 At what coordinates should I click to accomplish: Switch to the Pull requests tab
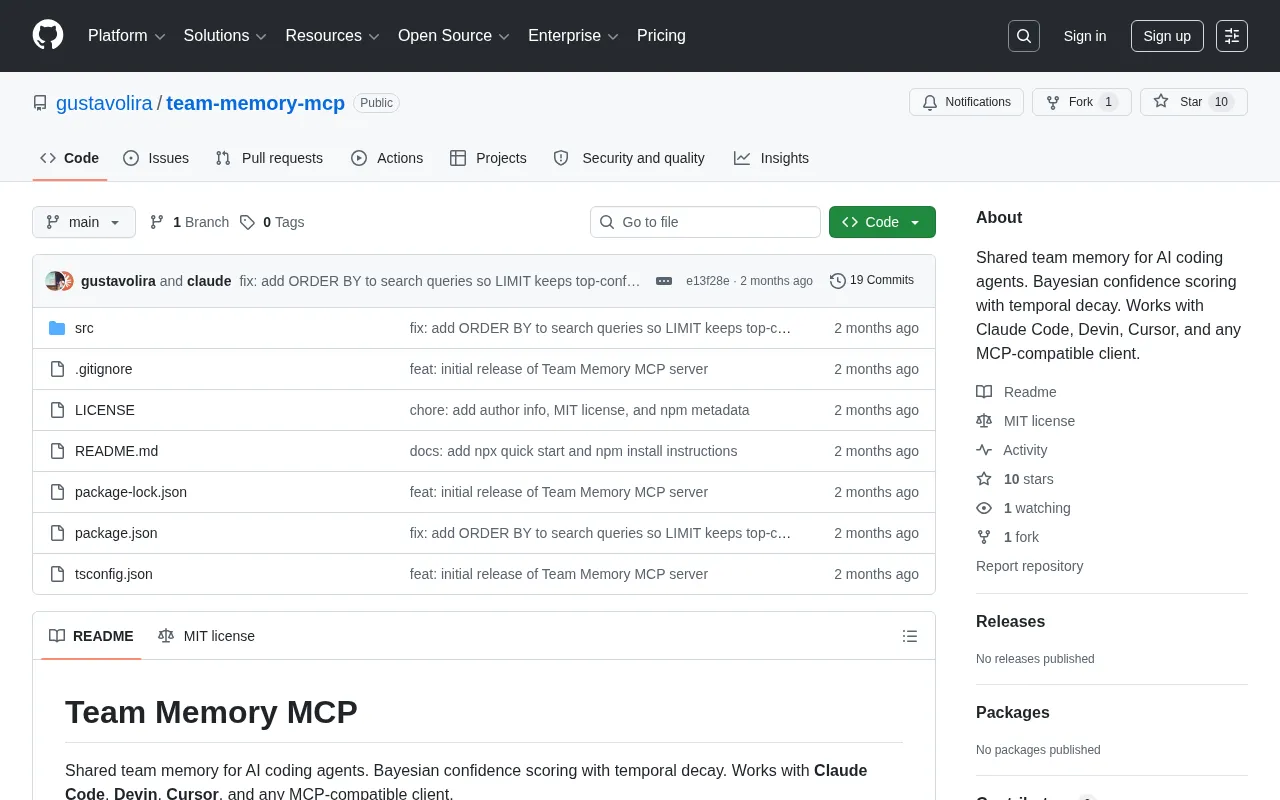(269, 158)
